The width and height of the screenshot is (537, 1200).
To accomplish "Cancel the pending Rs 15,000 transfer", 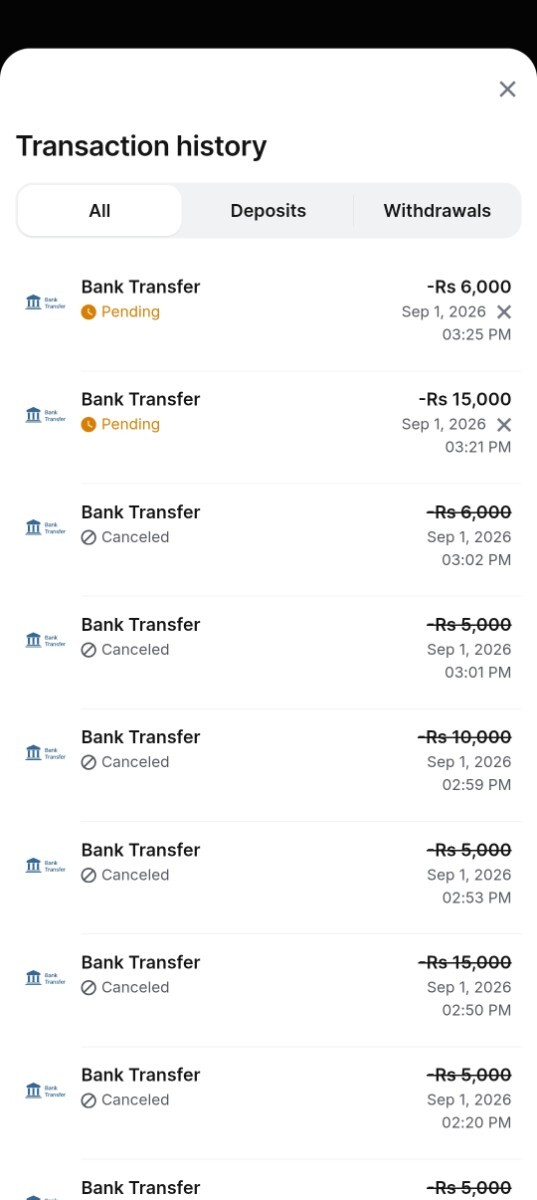I will coord(504,425).
